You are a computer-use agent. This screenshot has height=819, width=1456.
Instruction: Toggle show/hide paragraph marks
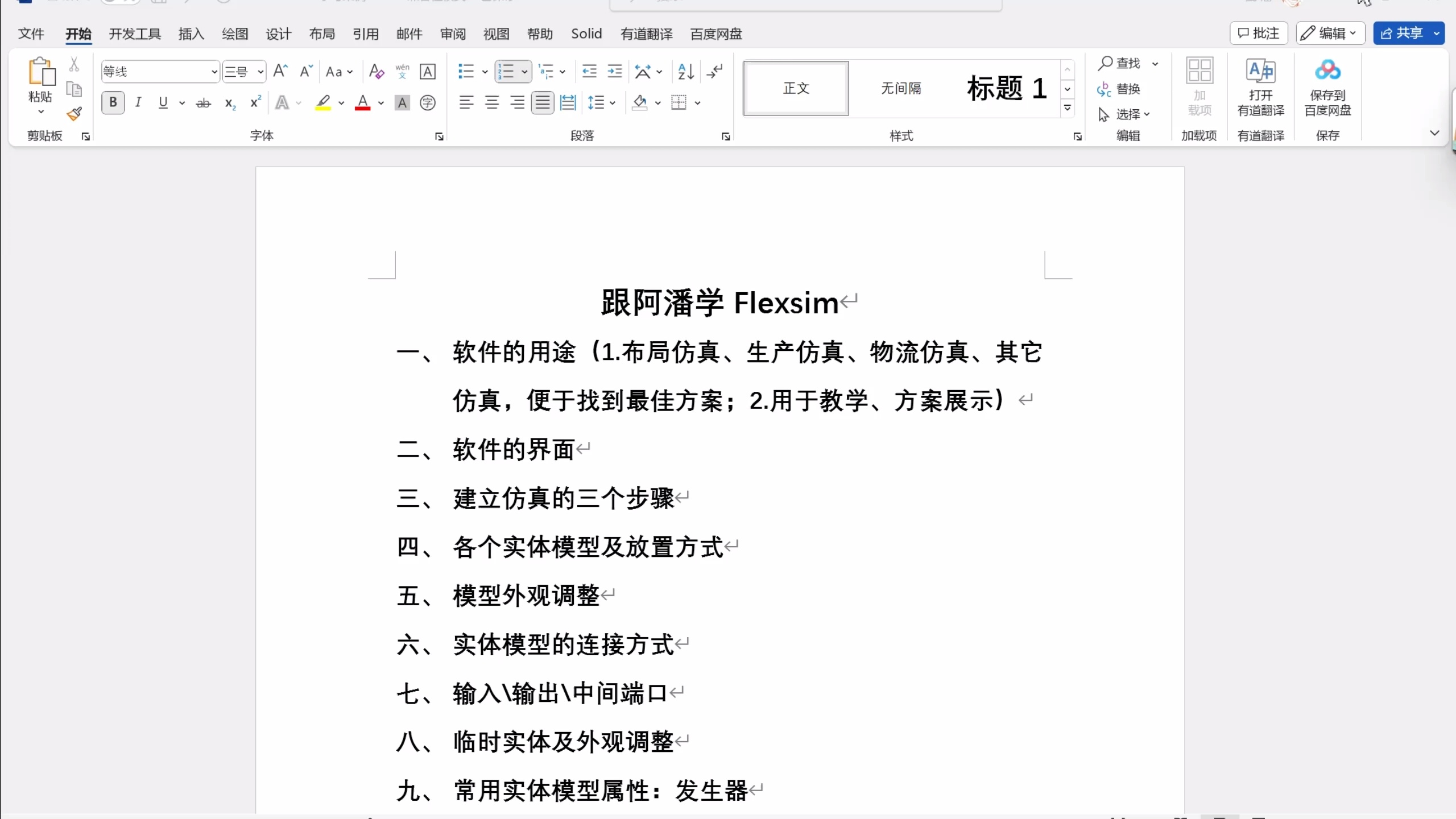[x=715, y=71]
